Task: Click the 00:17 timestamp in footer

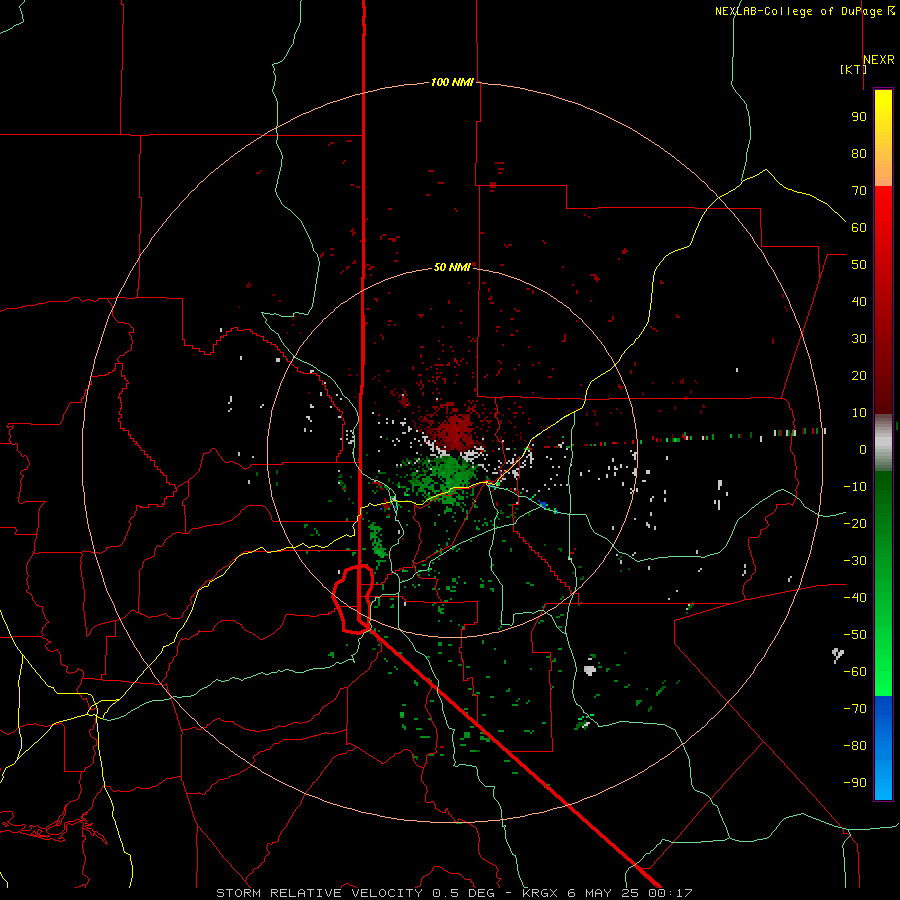Action: point(670,893)
